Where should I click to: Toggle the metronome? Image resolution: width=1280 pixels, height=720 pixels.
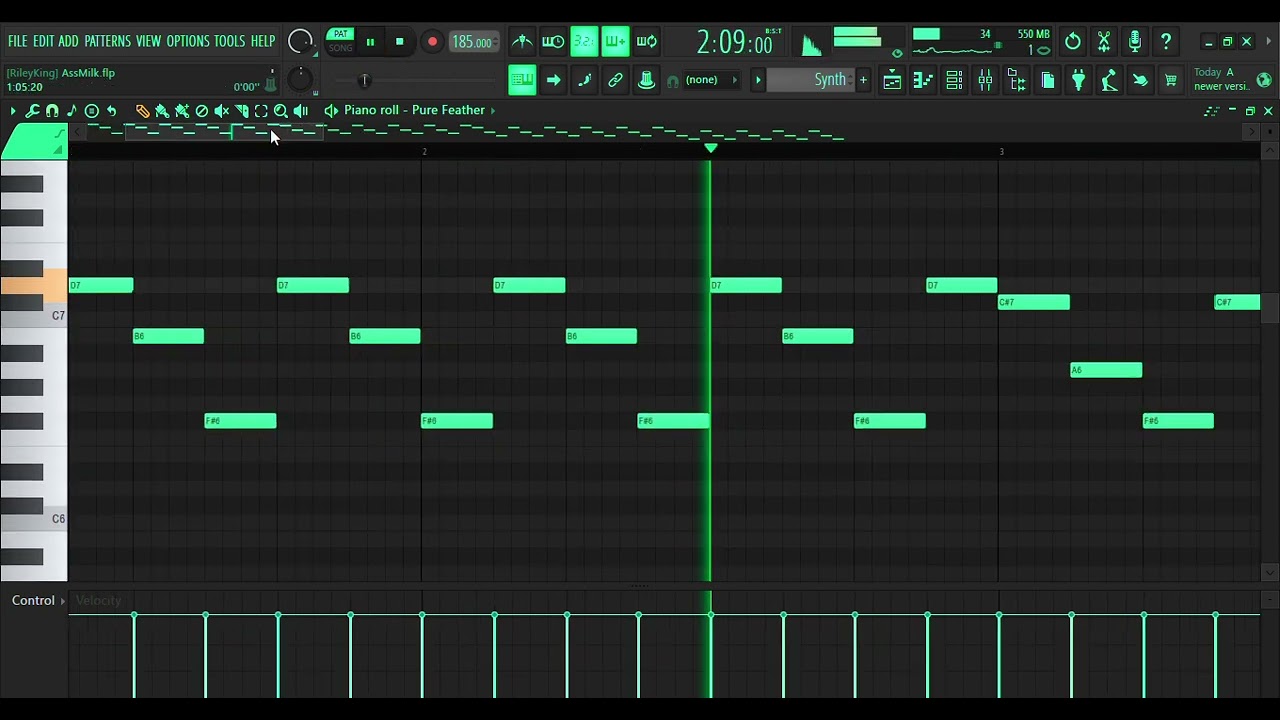pyautogui.click(x=522, y=41)
